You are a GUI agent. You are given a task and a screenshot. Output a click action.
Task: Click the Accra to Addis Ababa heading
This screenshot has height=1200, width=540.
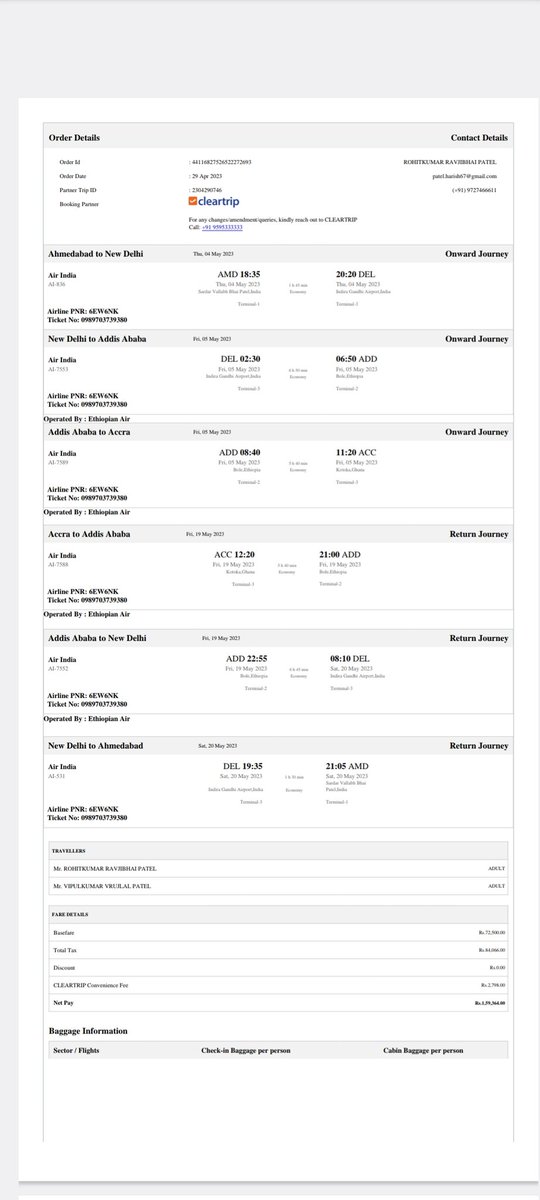click(x=89, y=534)
